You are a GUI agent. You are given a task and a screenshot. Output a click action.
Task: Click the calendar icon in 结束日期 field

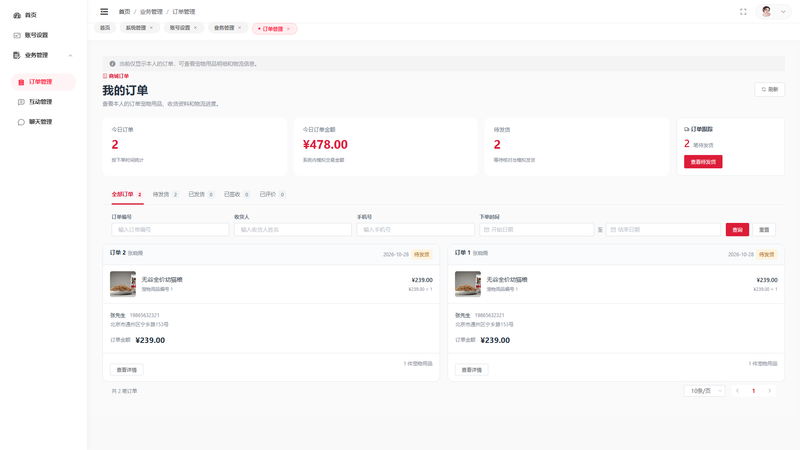click(x=613, y=230)
